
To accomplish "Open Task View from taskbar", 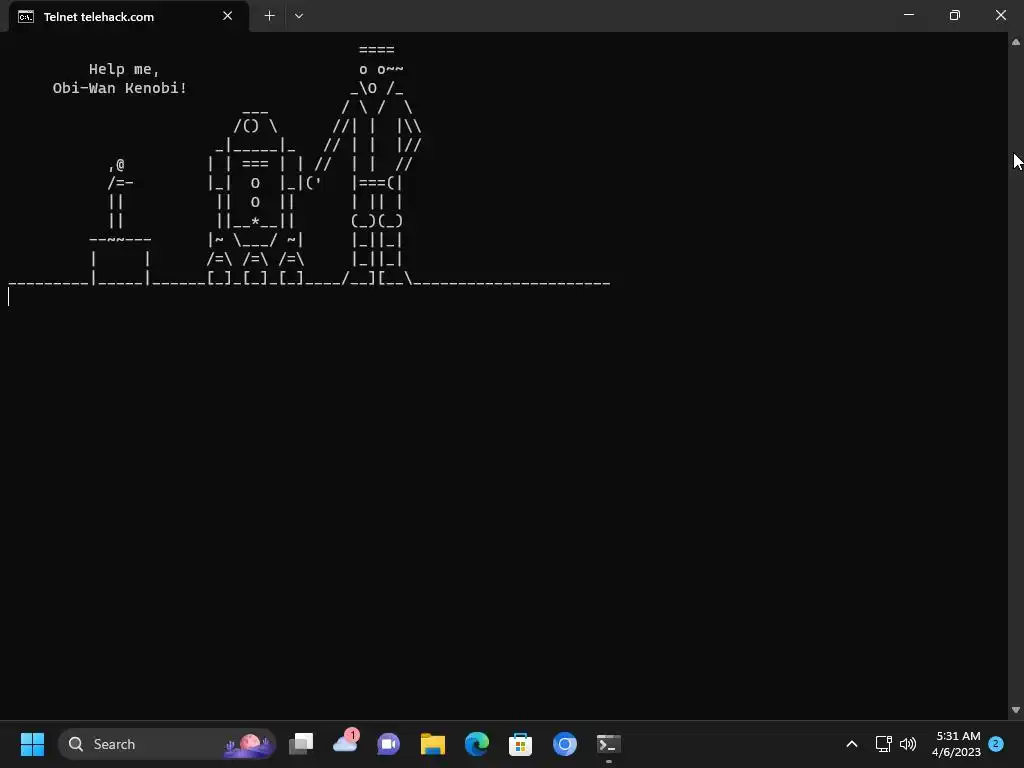I will pos(301,744).
